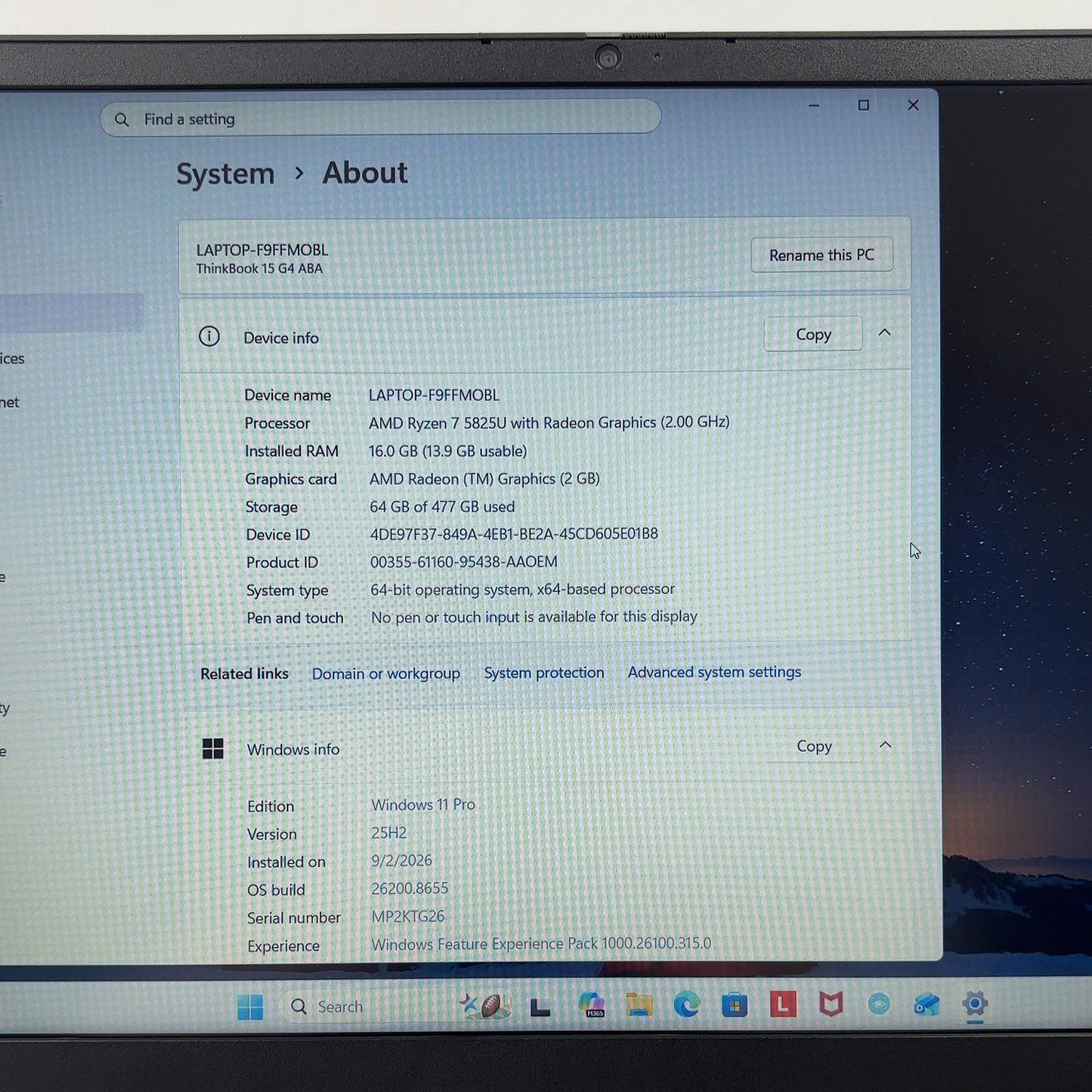
Task: Copy the Device info details
Action: pyautogui.click(x=813, y=334)
